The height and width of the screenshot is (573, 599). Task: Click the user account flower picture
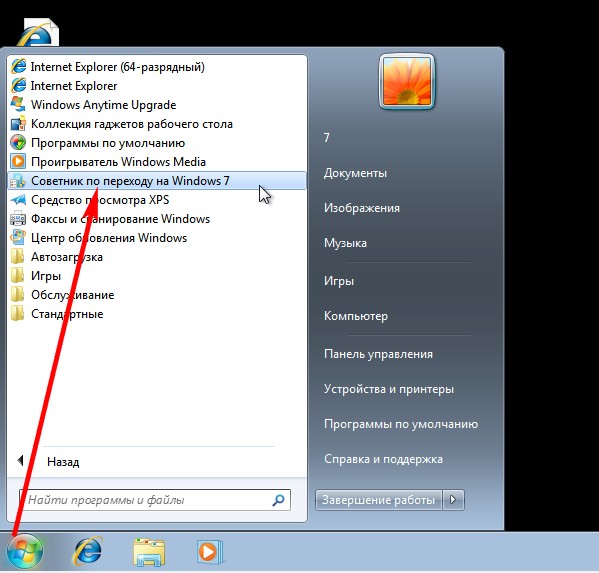[407, 81]
